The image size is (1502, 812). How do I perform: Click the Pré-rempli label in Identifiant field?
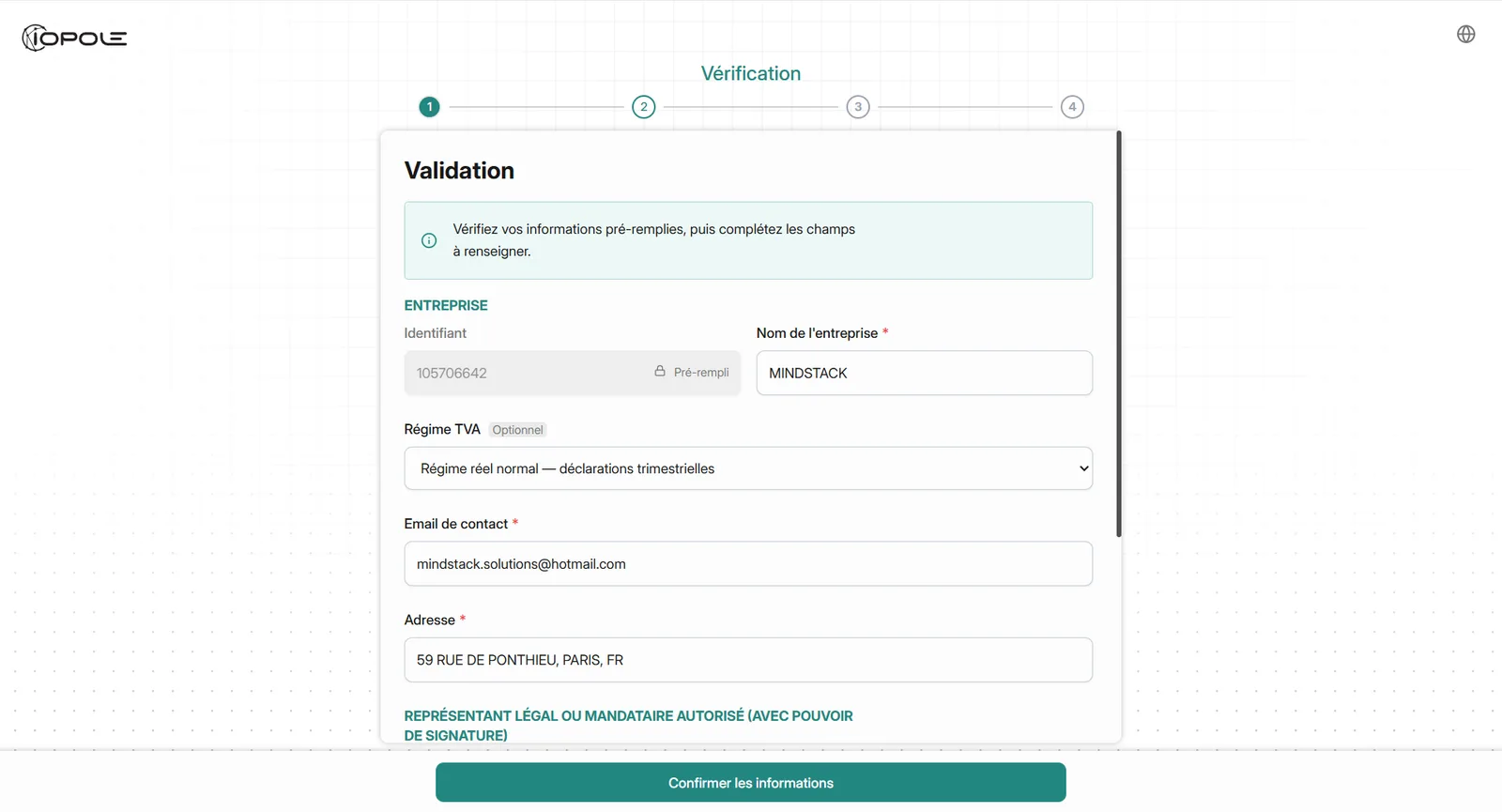[701, 373]
